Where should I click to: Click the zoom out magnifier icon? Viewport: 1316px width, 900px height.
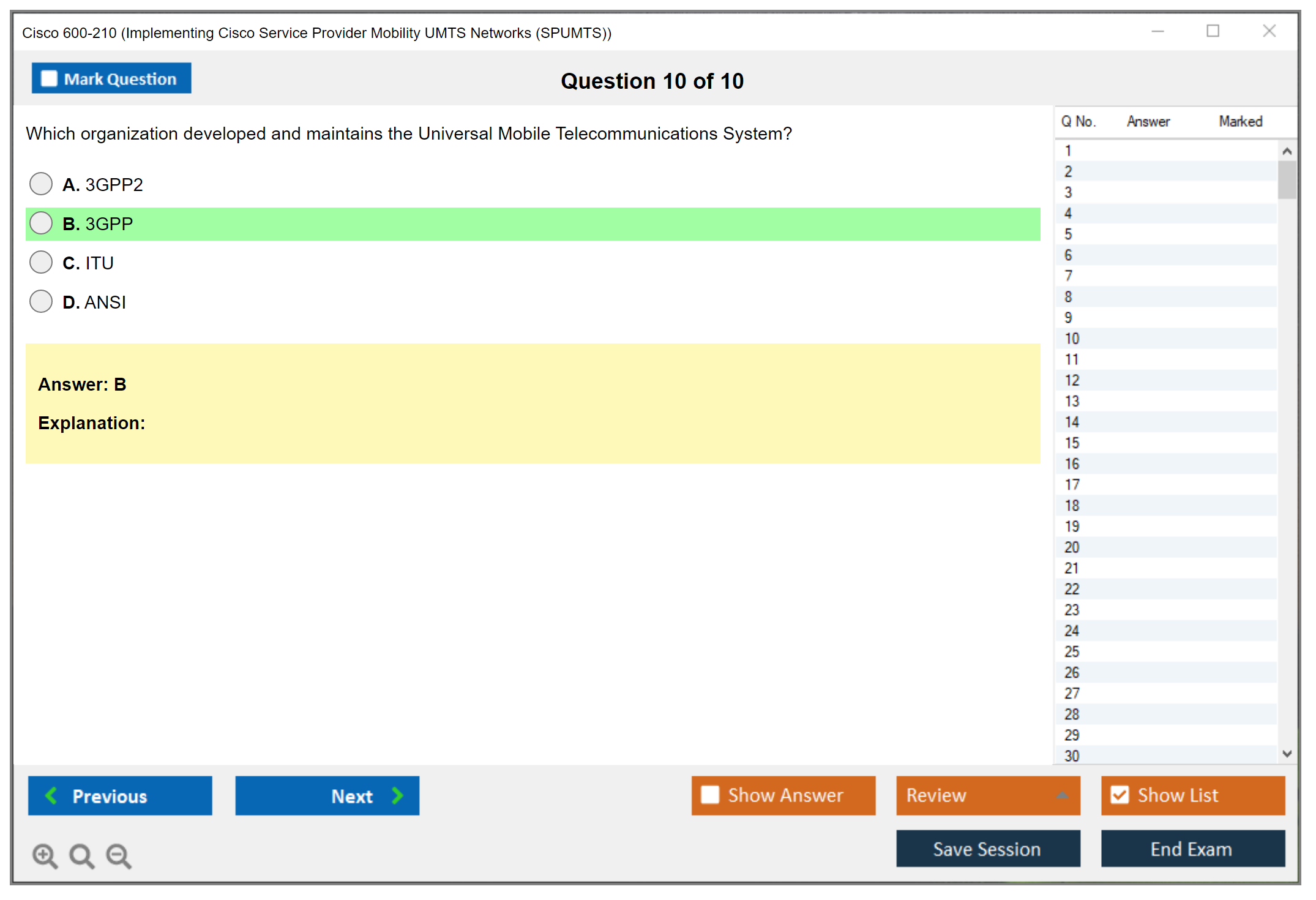(x=118, y=856)
